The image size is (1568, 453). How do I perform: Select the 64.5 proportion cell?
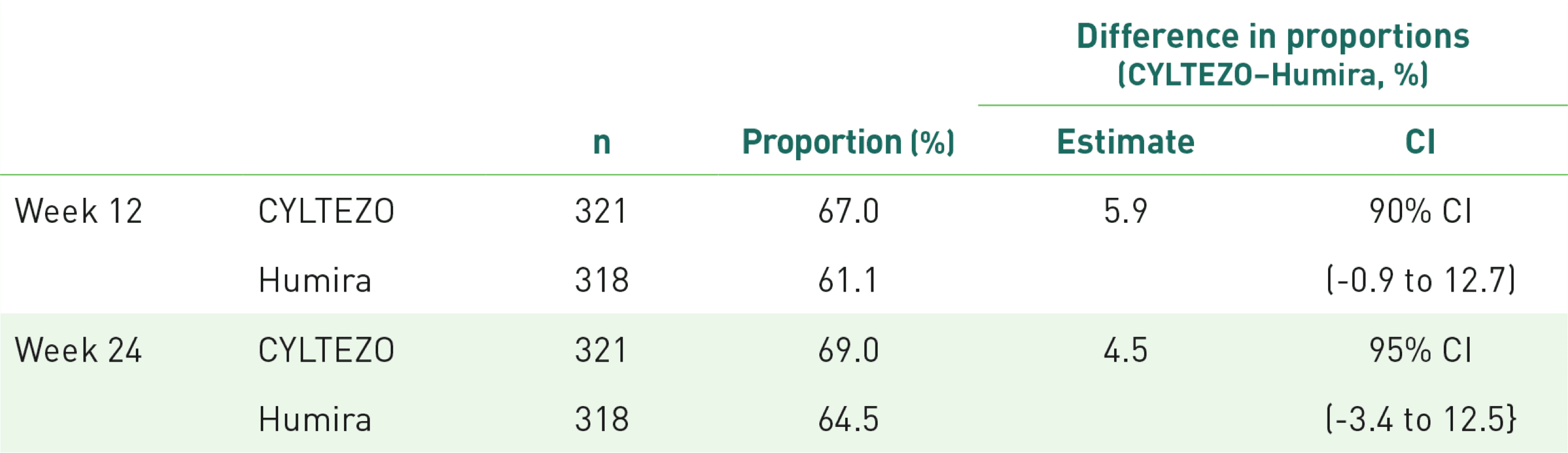[848, 419]
